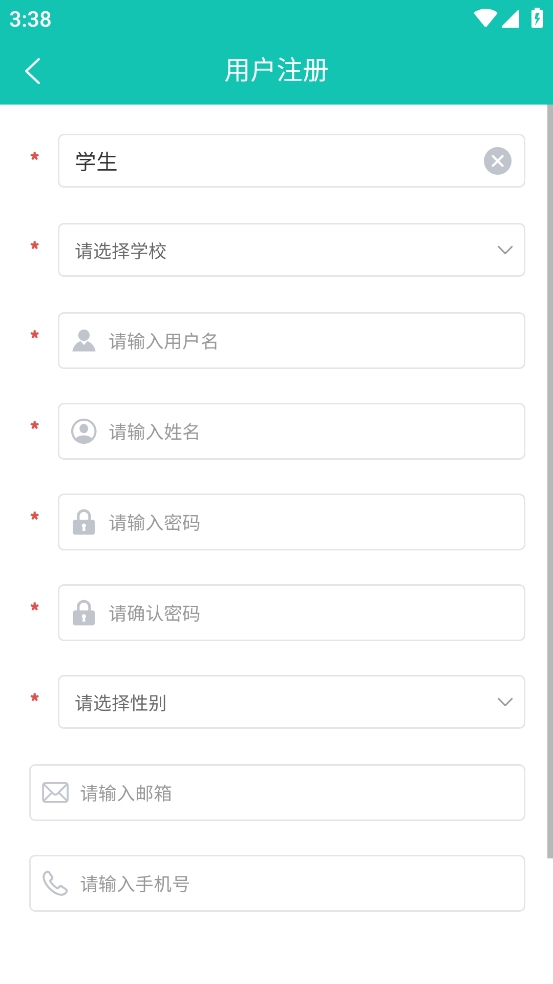
Task: Tap the back arrow in the header
Action: click(33, 71)
